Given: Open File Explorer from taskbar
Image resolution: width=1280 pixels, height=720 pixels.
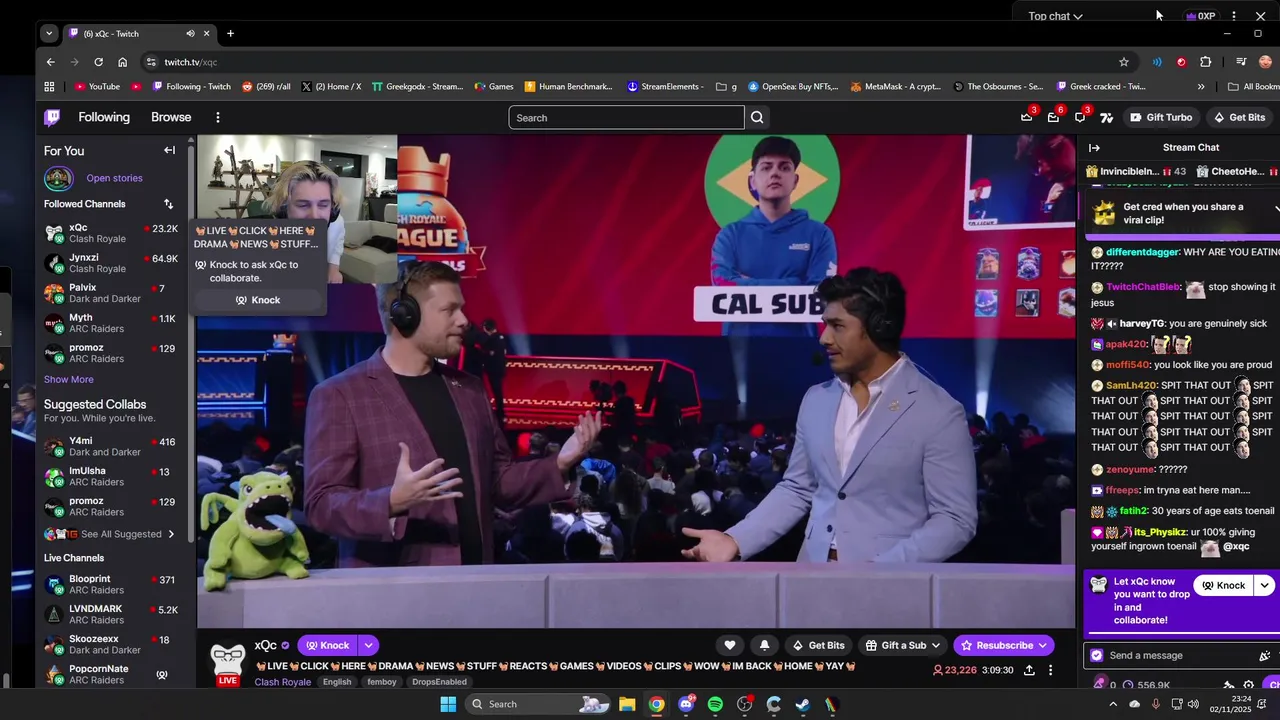Looking at the screenshot, I should 627,704.
